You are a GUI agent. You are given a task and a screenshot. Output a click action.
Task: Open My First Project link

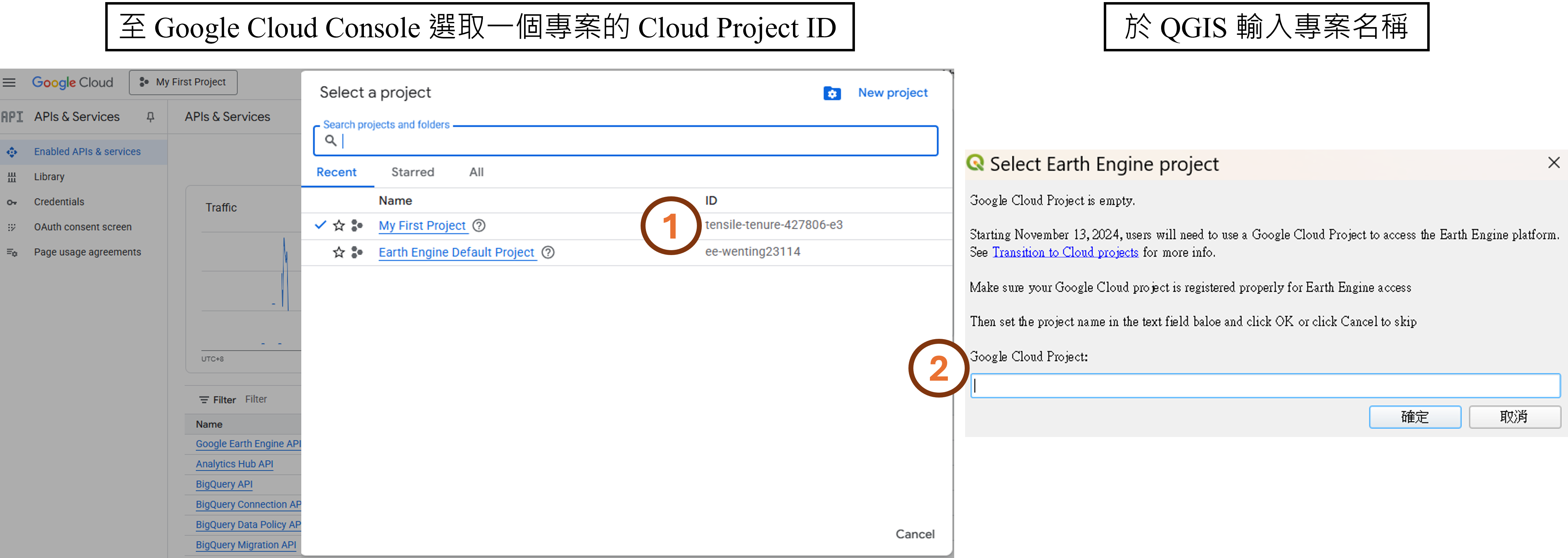point(422,226)
